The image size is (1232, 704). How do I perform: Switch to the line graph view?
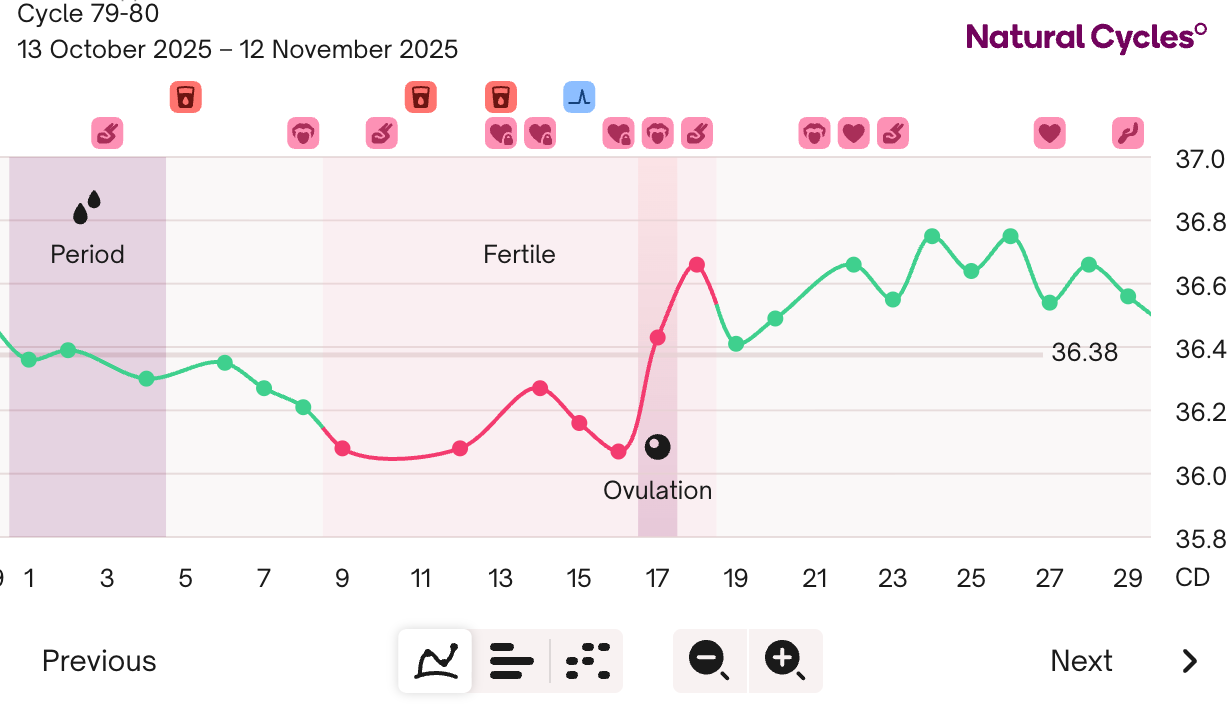436,661
